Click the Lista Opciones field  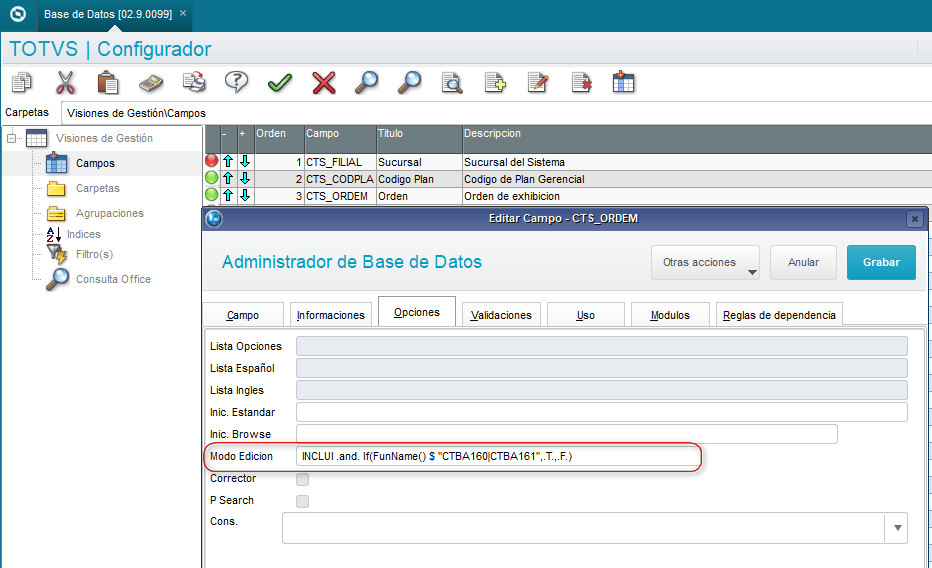tap(602, 346)
